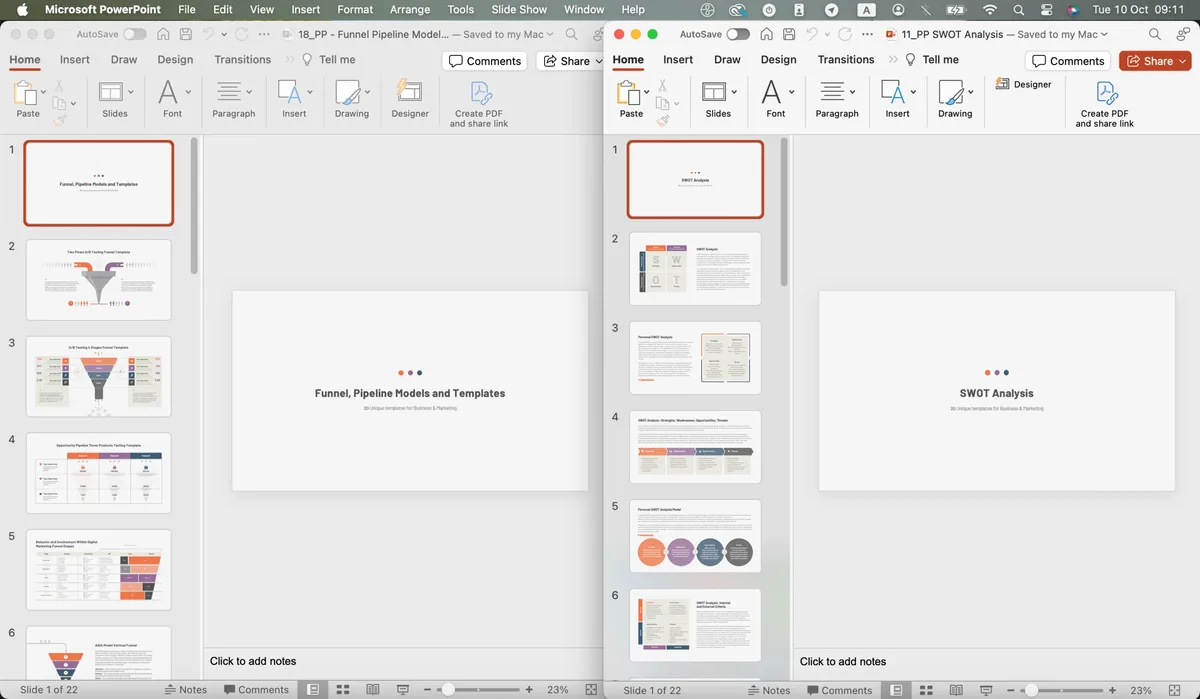
Task: Toggle Notes pane in Funnel window status bar
Action: 185,690
